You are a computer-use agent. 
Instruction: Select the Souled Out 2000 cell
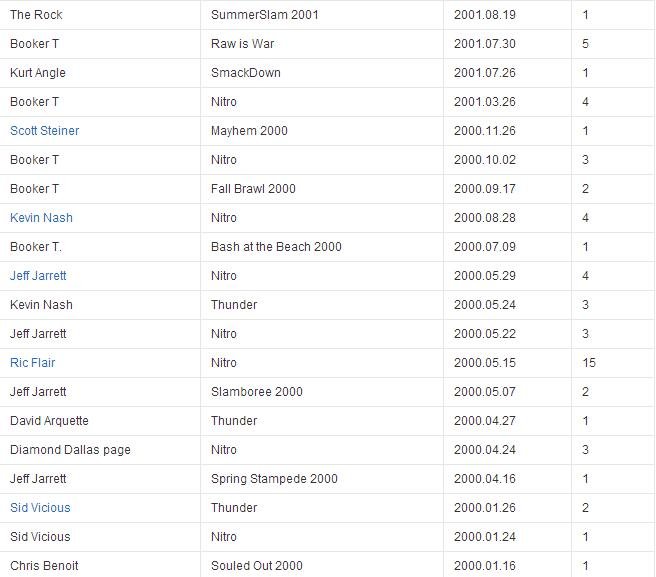click(x=322, y=566)
